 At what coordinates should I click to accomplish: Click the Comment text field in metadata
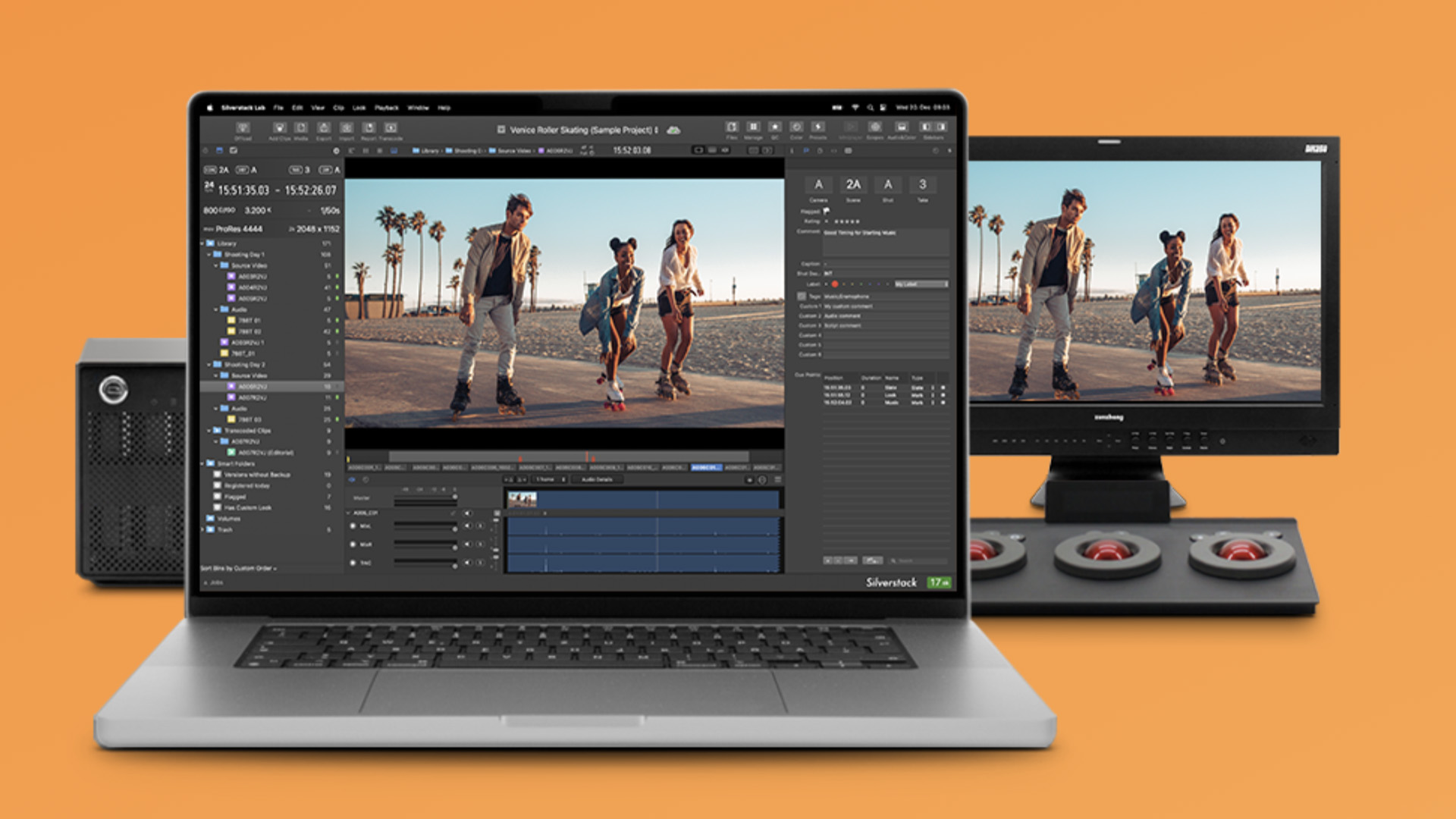click(886, 243)
